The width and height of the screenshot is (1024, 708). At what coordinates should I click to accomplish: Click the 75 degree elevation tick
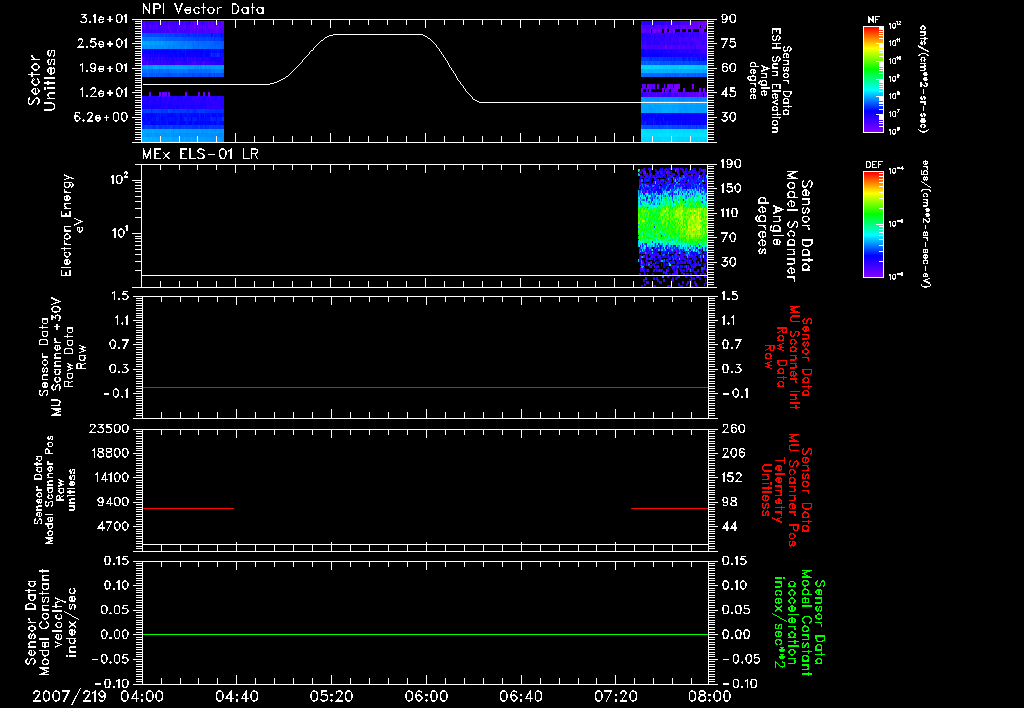click(x=729, y=43)
